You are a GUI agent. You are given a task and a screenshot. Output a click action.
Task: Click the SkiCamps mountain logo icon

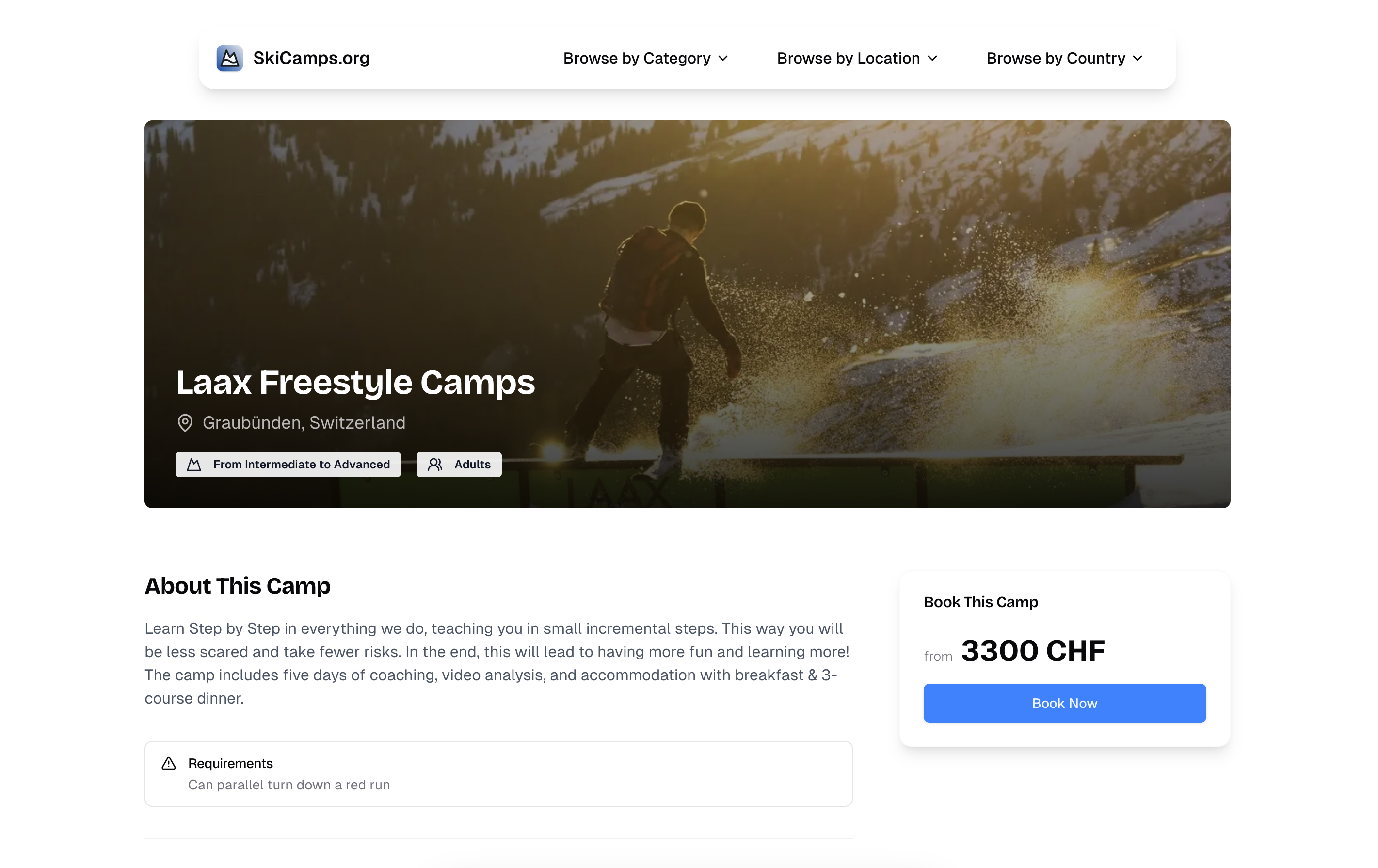click(229, 58)
